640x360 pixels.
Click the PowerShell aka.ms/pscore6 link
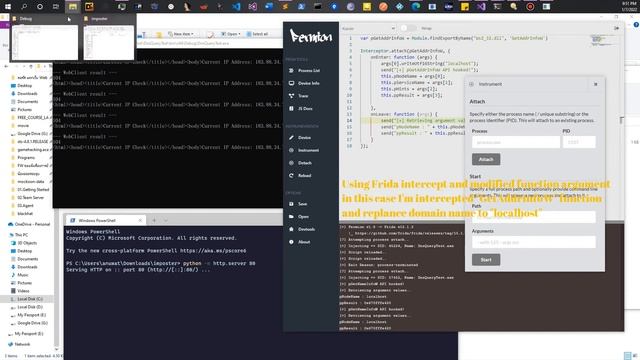pyautogui.click(x=213, y=251)
